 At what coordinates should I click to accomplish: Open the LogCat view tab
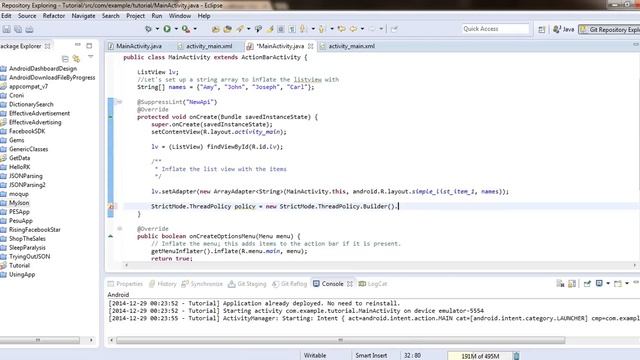[373, 284]
